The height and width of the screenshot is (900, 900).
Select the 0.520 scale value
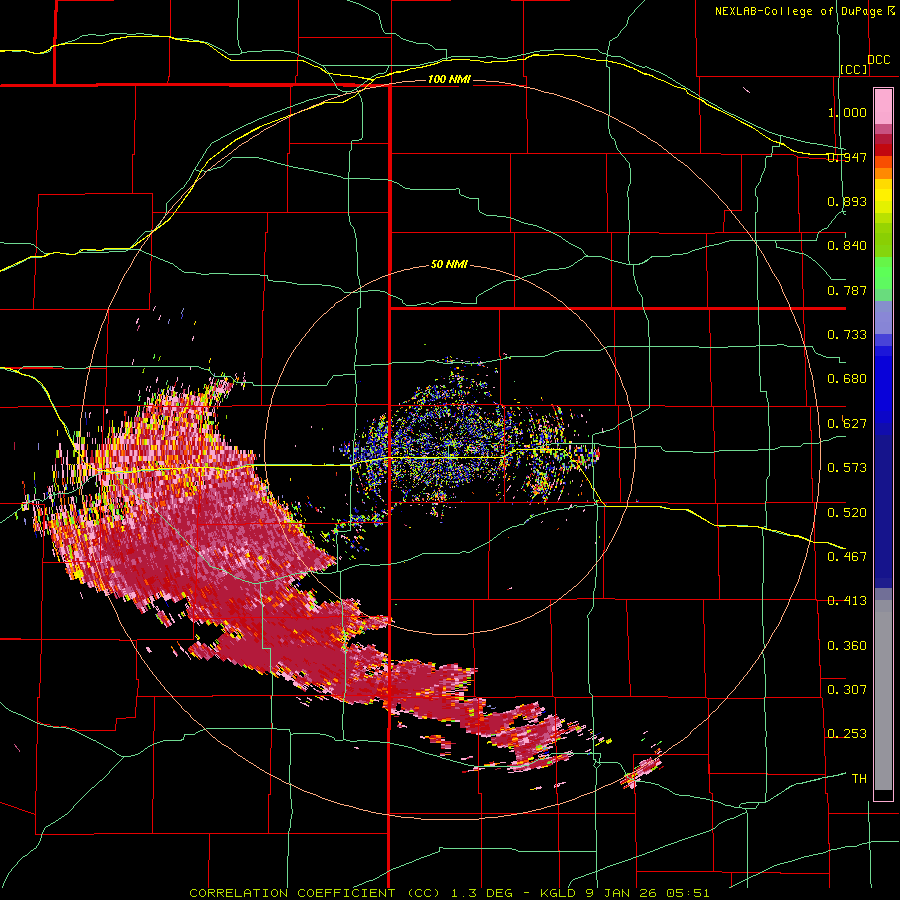coord(847,513)
